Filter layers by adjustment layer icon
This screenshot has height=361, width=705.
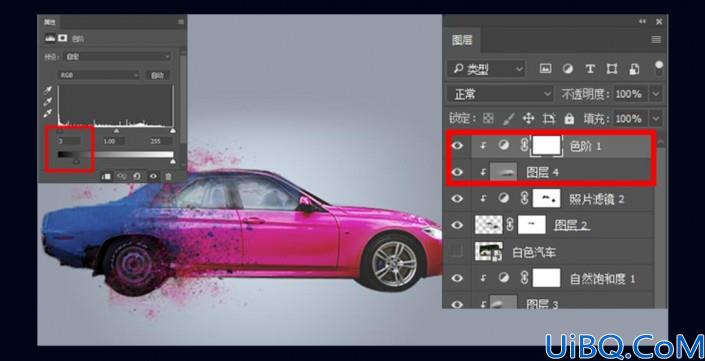tap(568, 69)
